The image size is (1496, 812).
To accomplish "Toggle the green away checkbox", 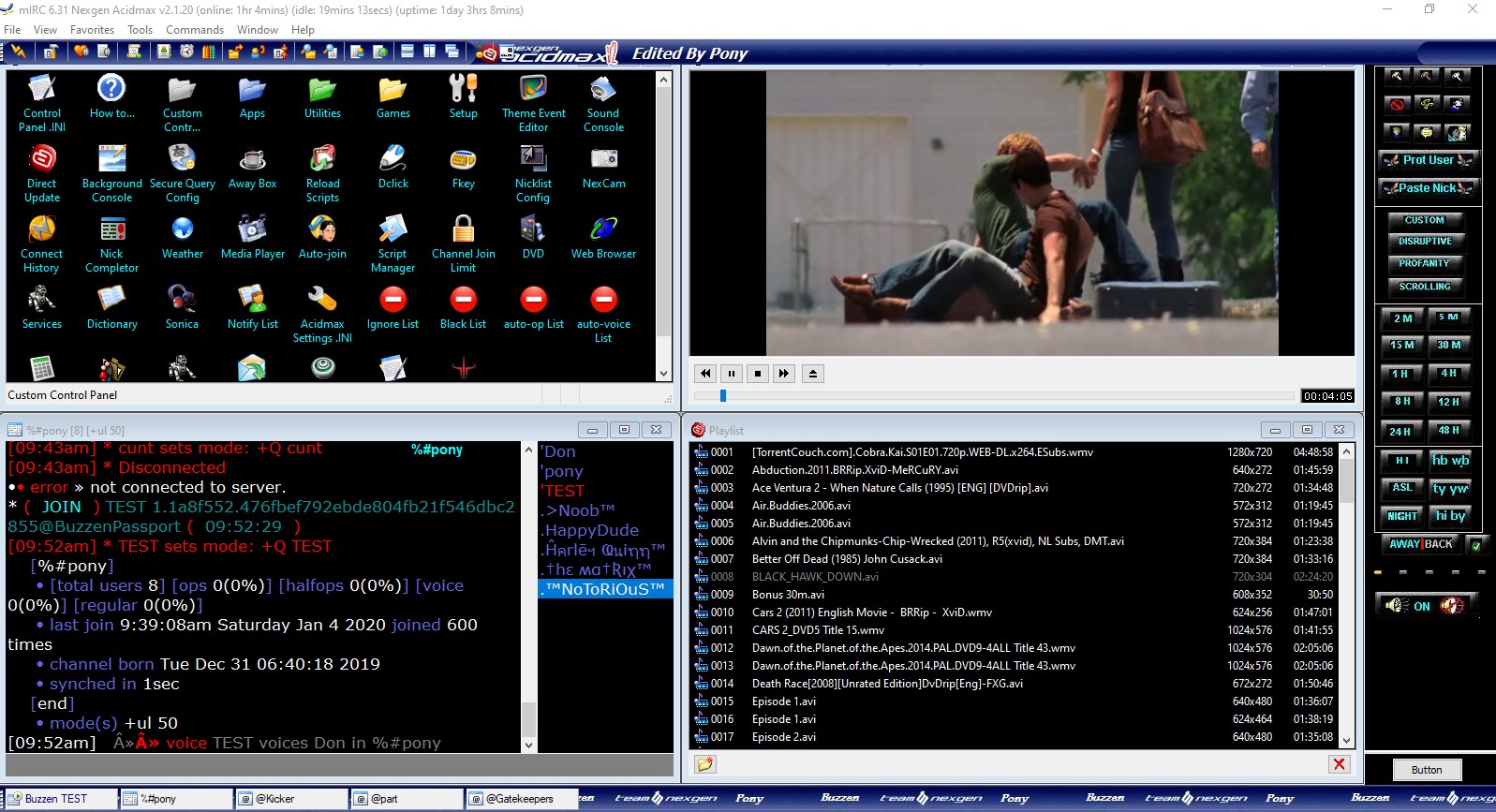I will [x=1475, y=544].
